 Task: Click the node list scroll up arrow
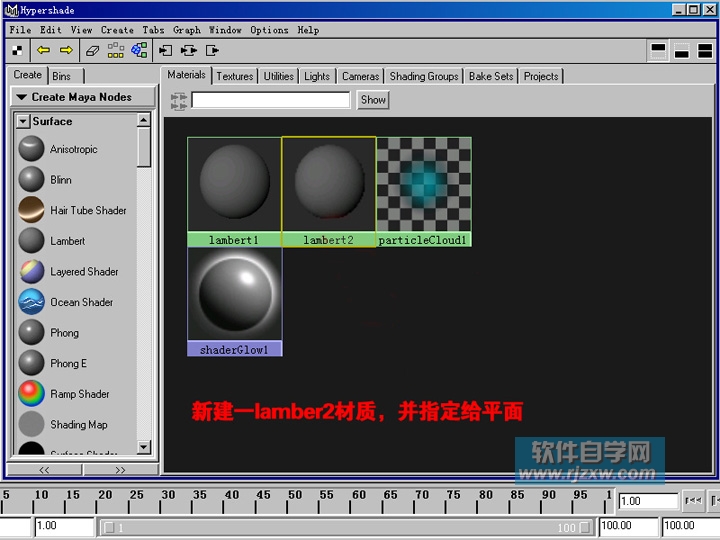click(x=144, y=120)
